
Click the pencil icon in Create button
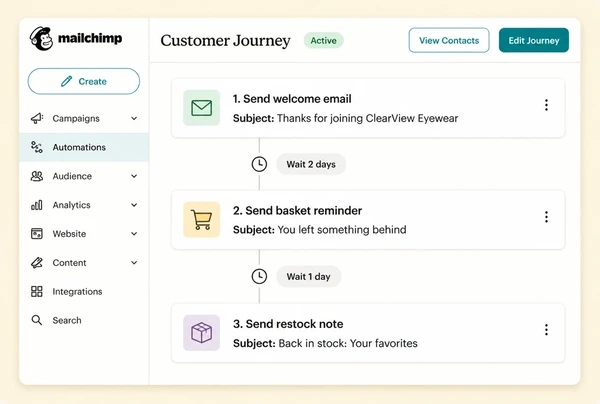tap(66, 81)
